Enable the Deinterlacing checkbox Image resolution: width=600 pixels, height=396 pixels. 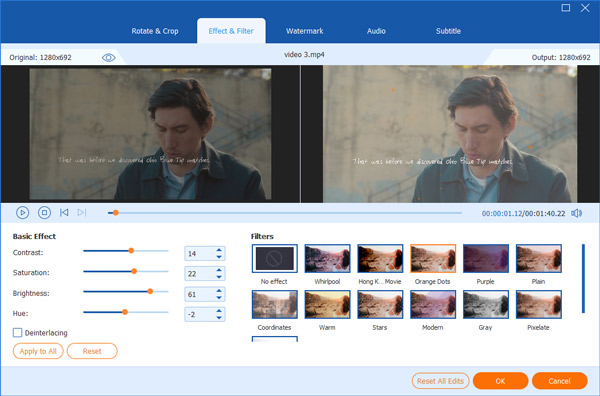click(17, 332)
